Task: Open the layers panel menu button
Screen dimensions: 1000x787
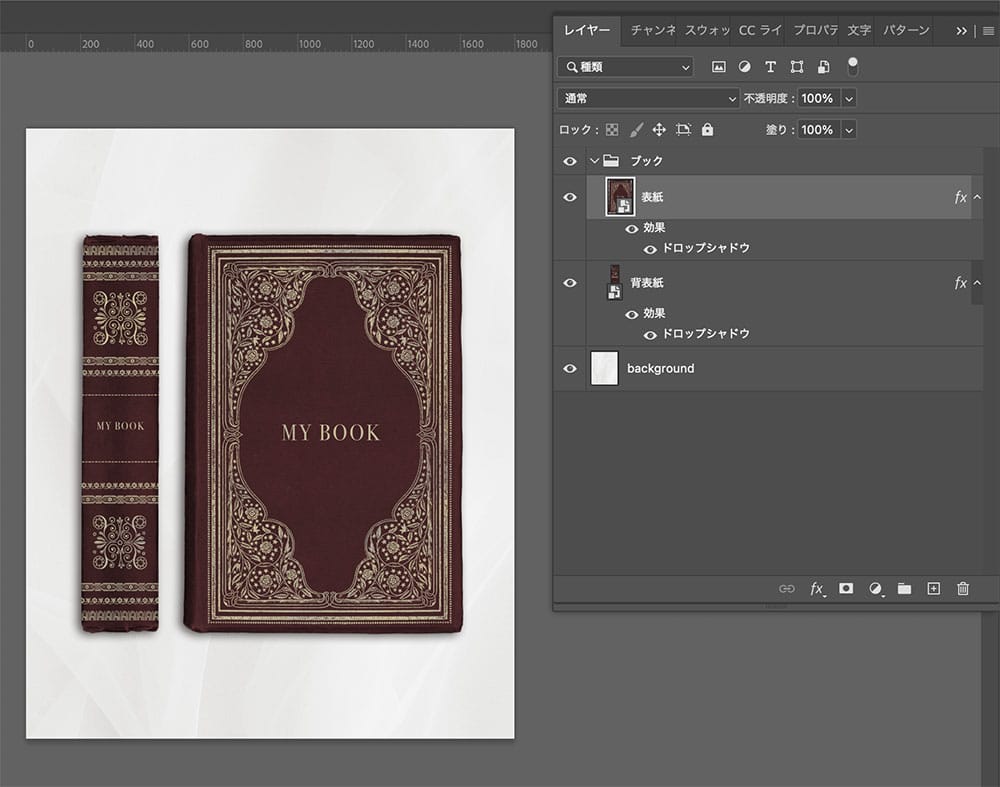Action: [988, 31]
